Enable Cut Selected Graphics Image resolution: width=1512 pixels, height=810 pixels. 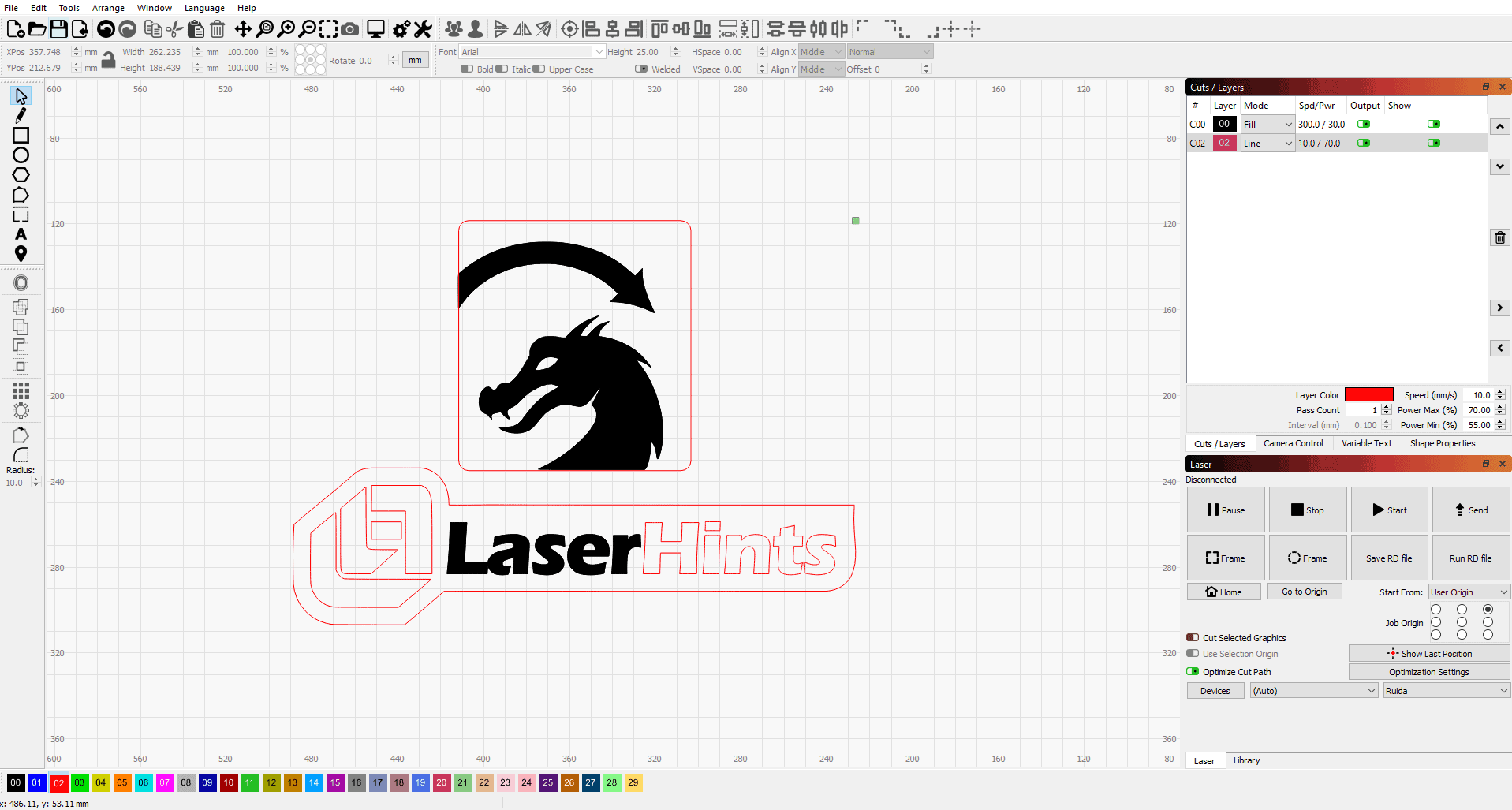point(1191,637)
